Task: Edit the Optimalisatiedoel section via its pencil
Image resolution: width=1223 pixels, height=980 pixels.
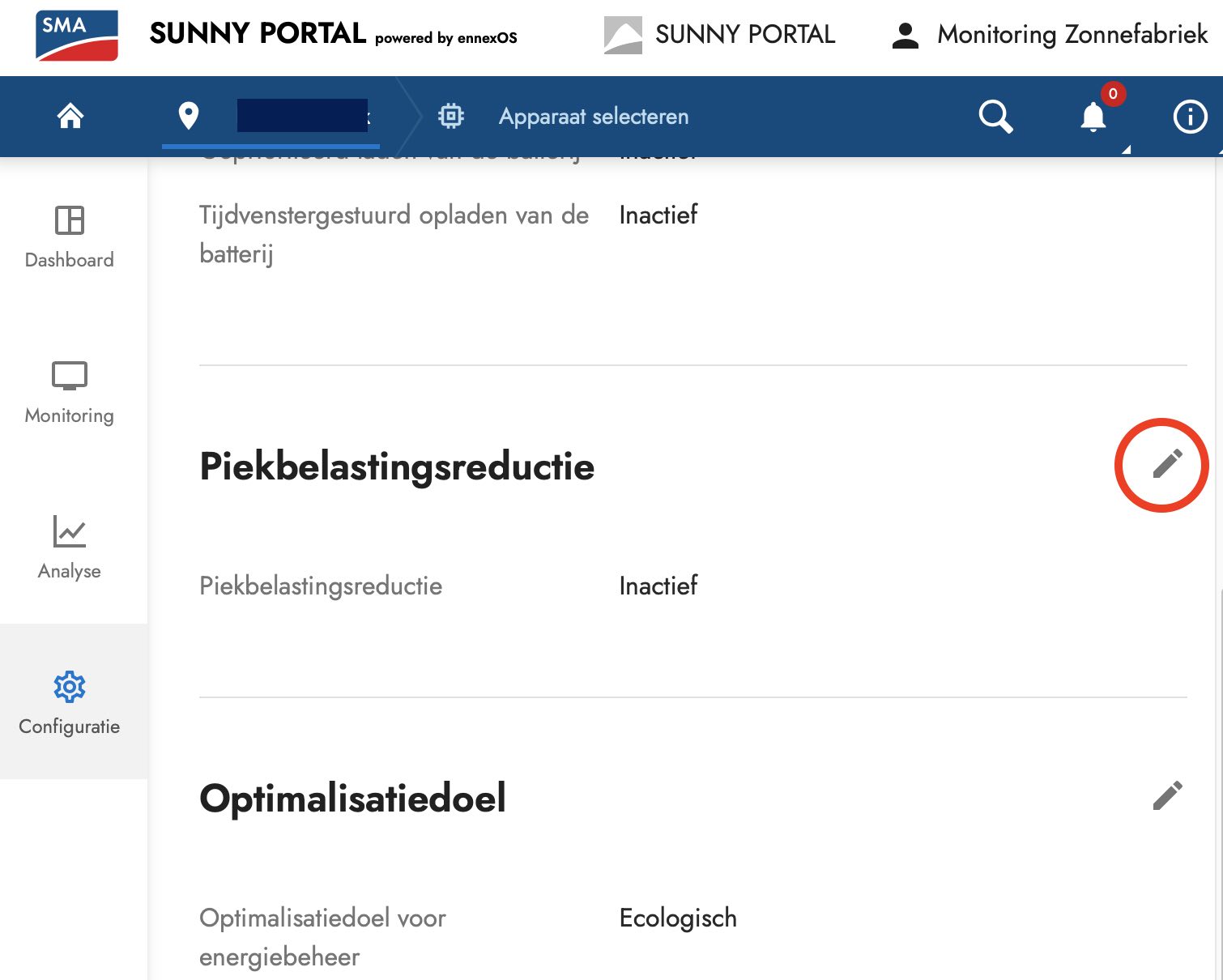Action: [x=1168, y=795]
